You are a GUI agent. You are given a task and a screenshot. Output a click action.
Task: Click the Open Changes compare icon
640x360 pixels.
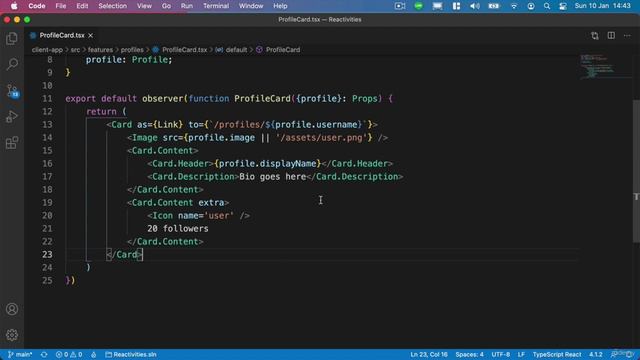tap(595, 36)
